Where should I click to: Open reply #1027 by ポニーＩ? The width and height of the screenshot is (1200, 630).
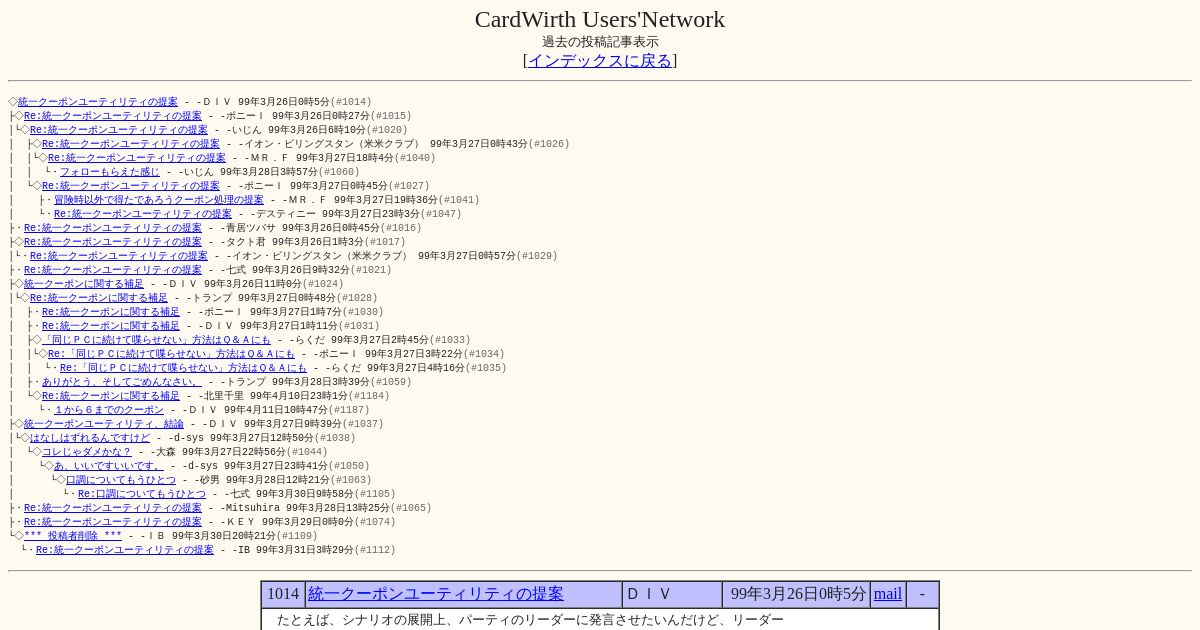point(131,186)
